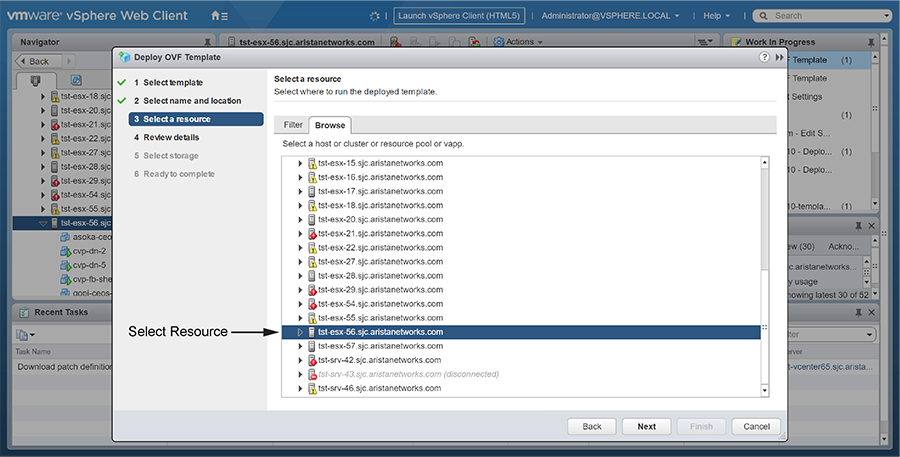Expand tst-srv-46 in resource tree
The width and height of the screenshot is (900, 457).
click(x=300, y=388)
